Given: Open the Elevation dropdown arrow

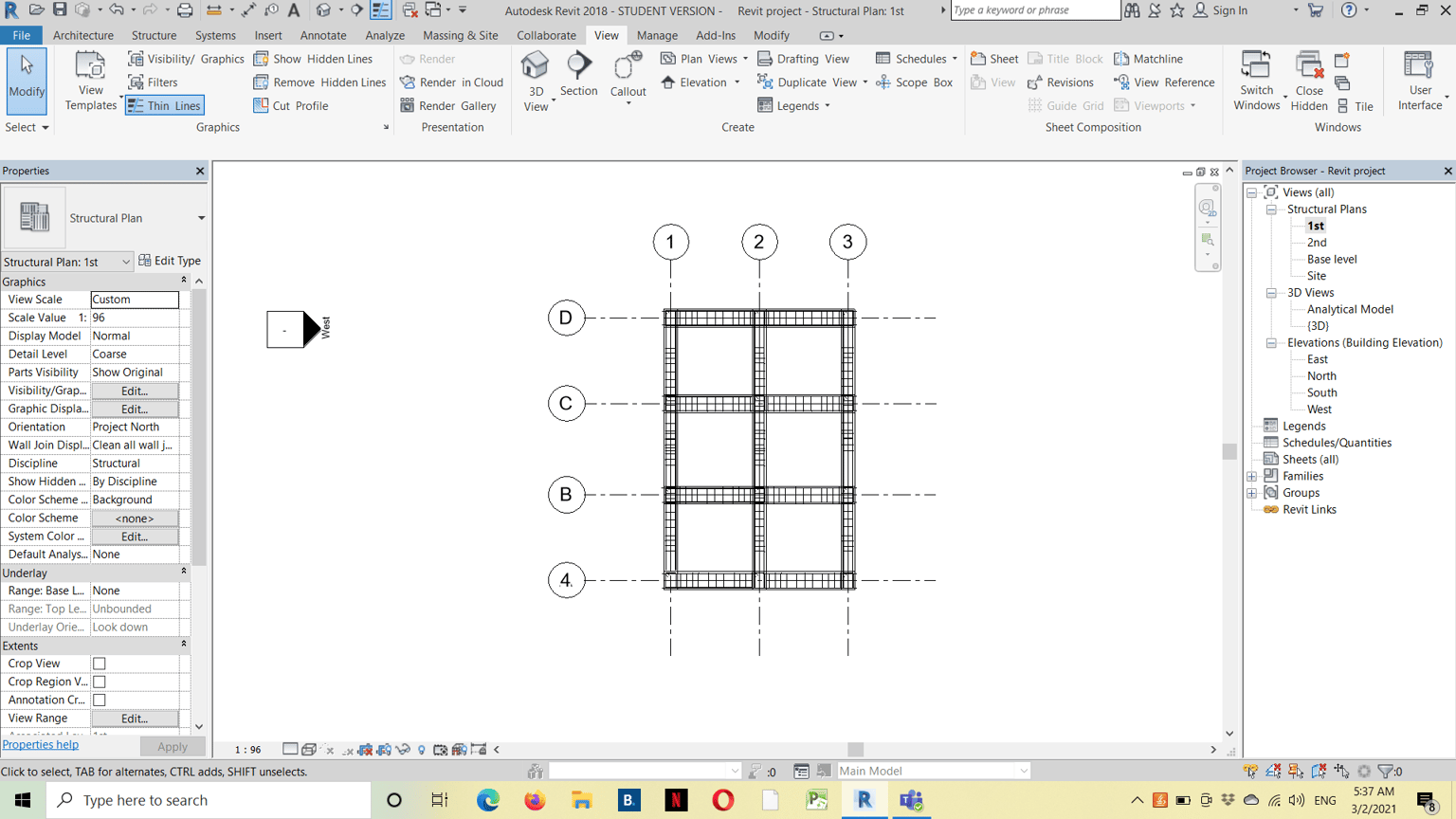Looking at the screenshot, I should (x=737, y=82).
